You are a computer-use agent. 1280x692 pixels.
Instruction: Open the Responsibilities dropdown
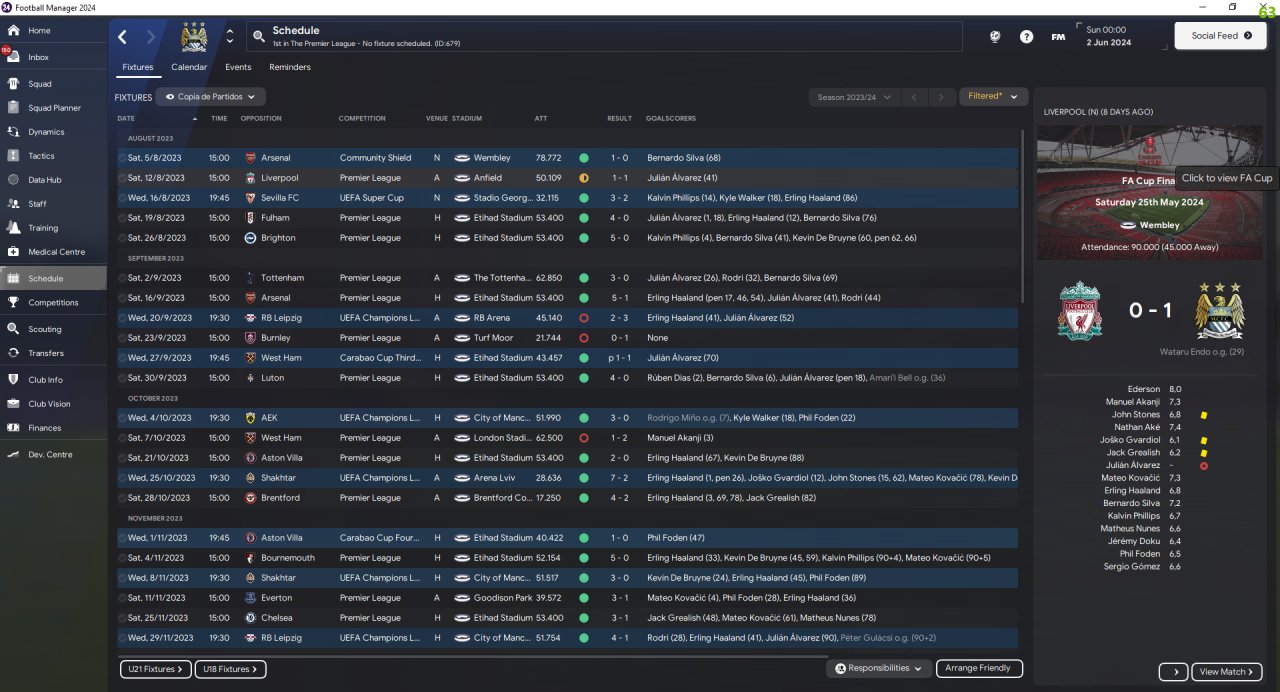[x=877, y=668]
